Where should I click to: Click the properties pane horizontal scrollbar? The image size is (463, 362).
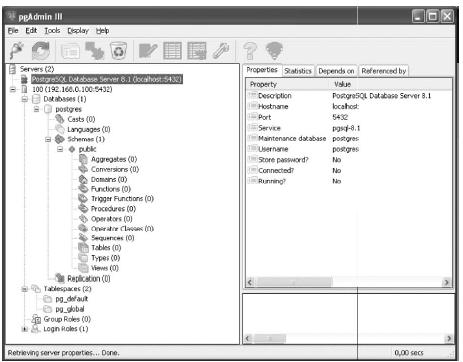348,282
